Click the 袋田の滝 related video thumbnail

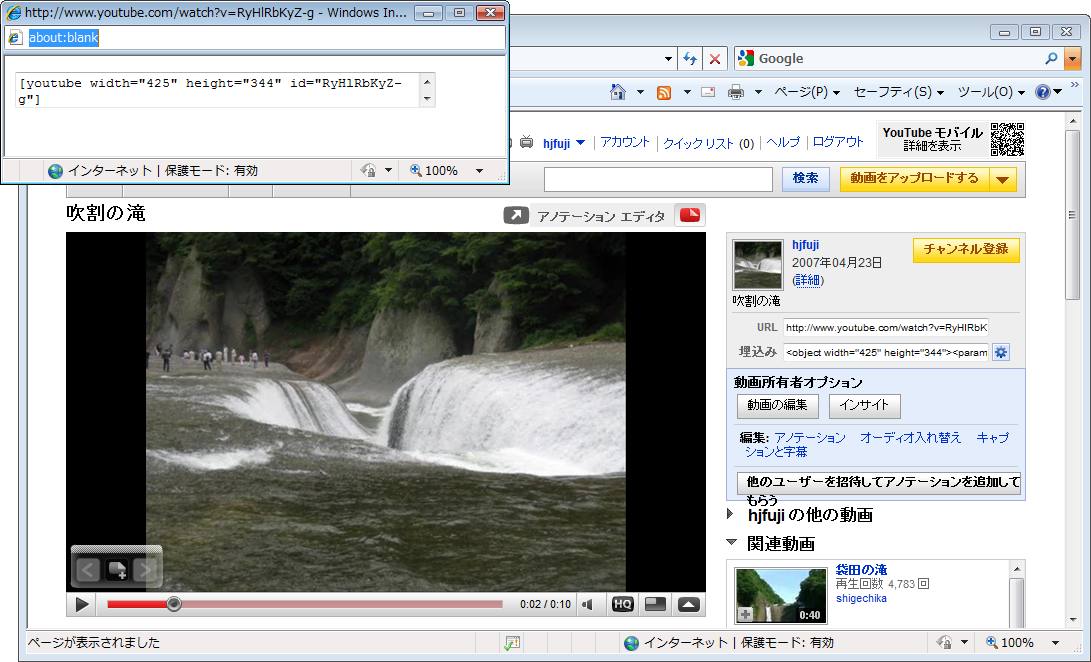[781, 596]
